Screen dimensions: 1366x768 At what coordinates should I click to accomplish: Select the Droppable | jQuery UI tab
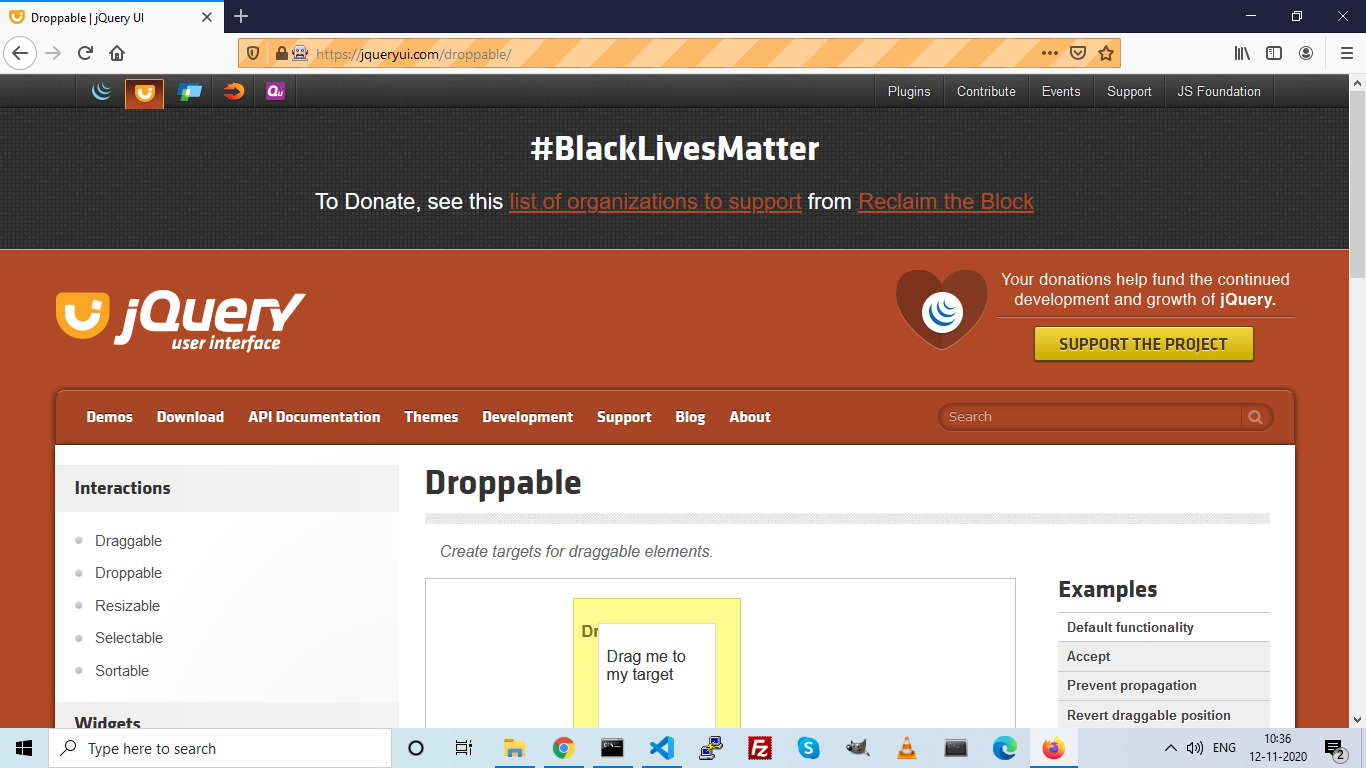(x=110, y=17)
